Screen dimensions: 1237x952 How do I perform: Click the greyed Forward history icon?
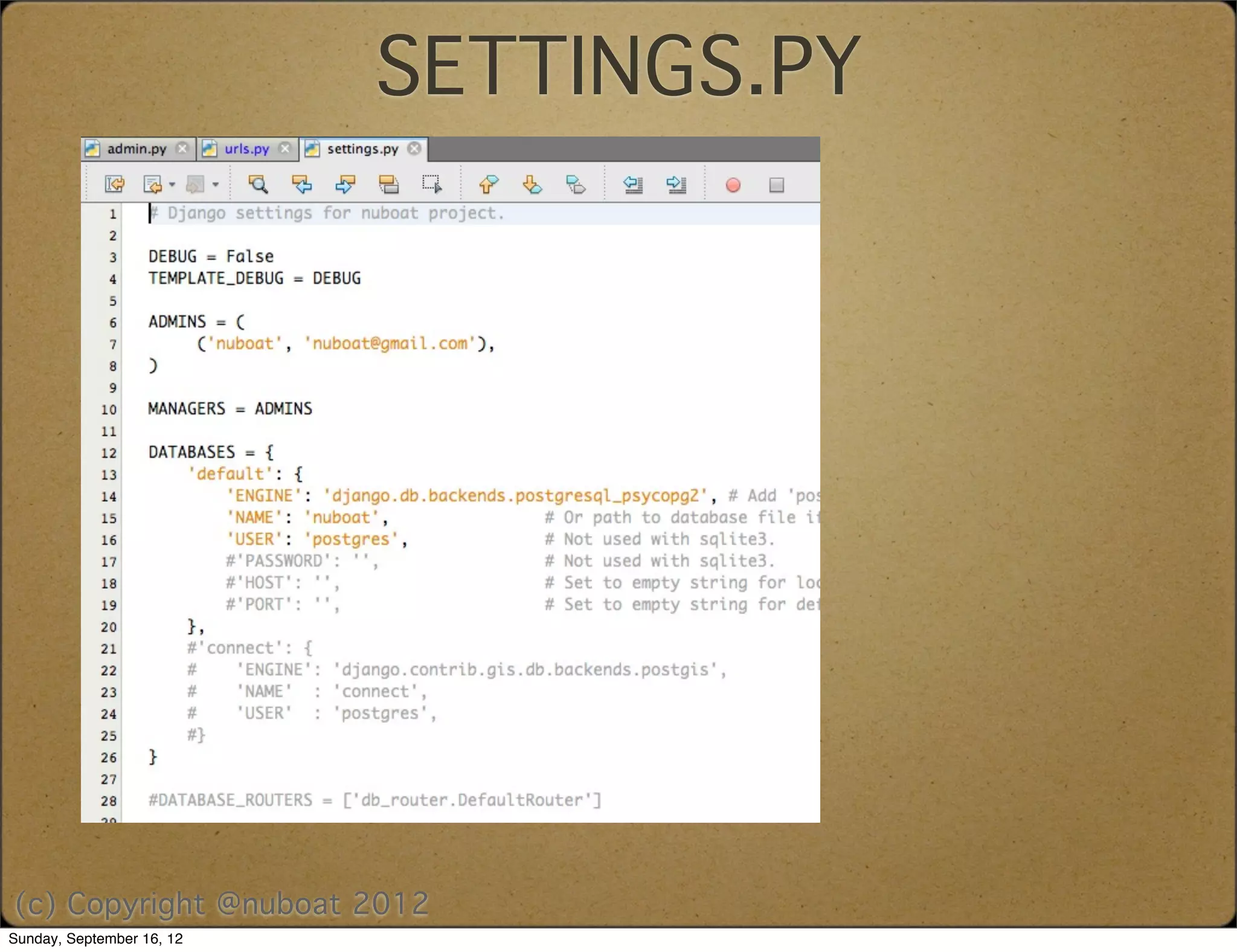pyautogui.click(x=195, y=184)
